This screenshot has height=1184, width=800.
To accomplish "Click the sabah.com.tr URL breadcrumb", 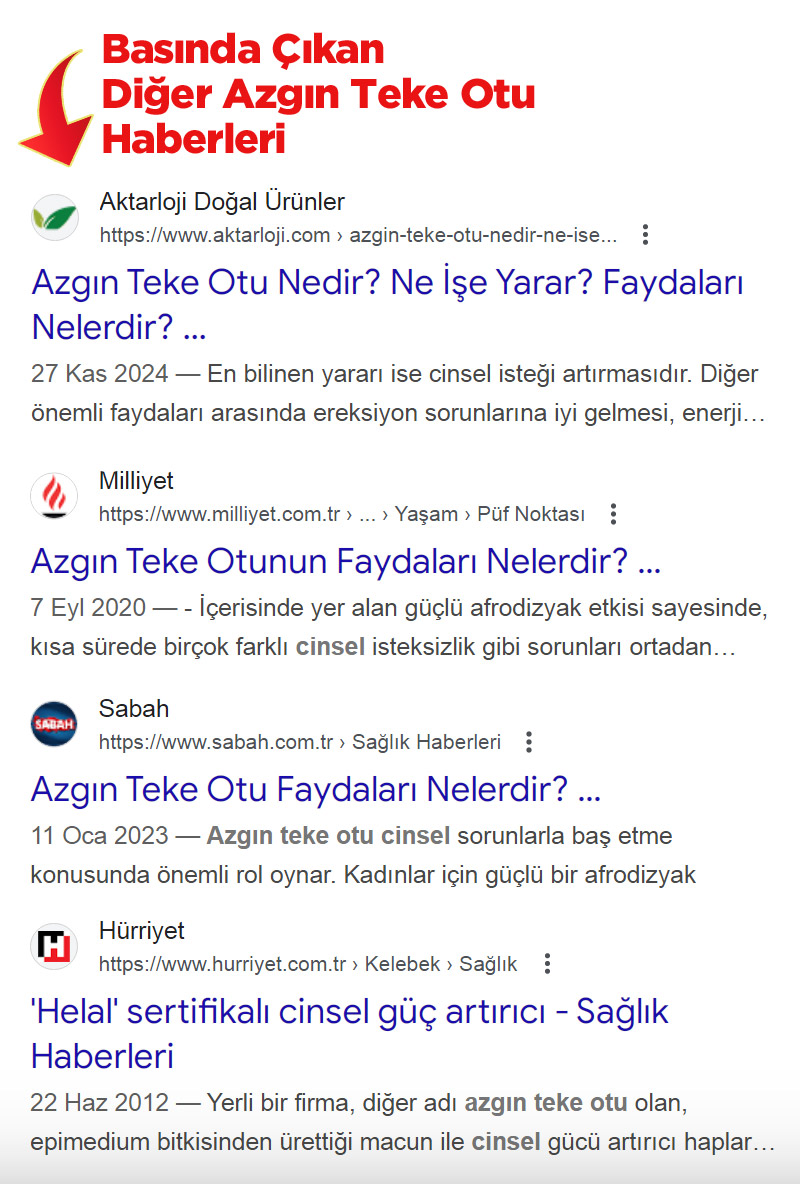I will point(299,743).
